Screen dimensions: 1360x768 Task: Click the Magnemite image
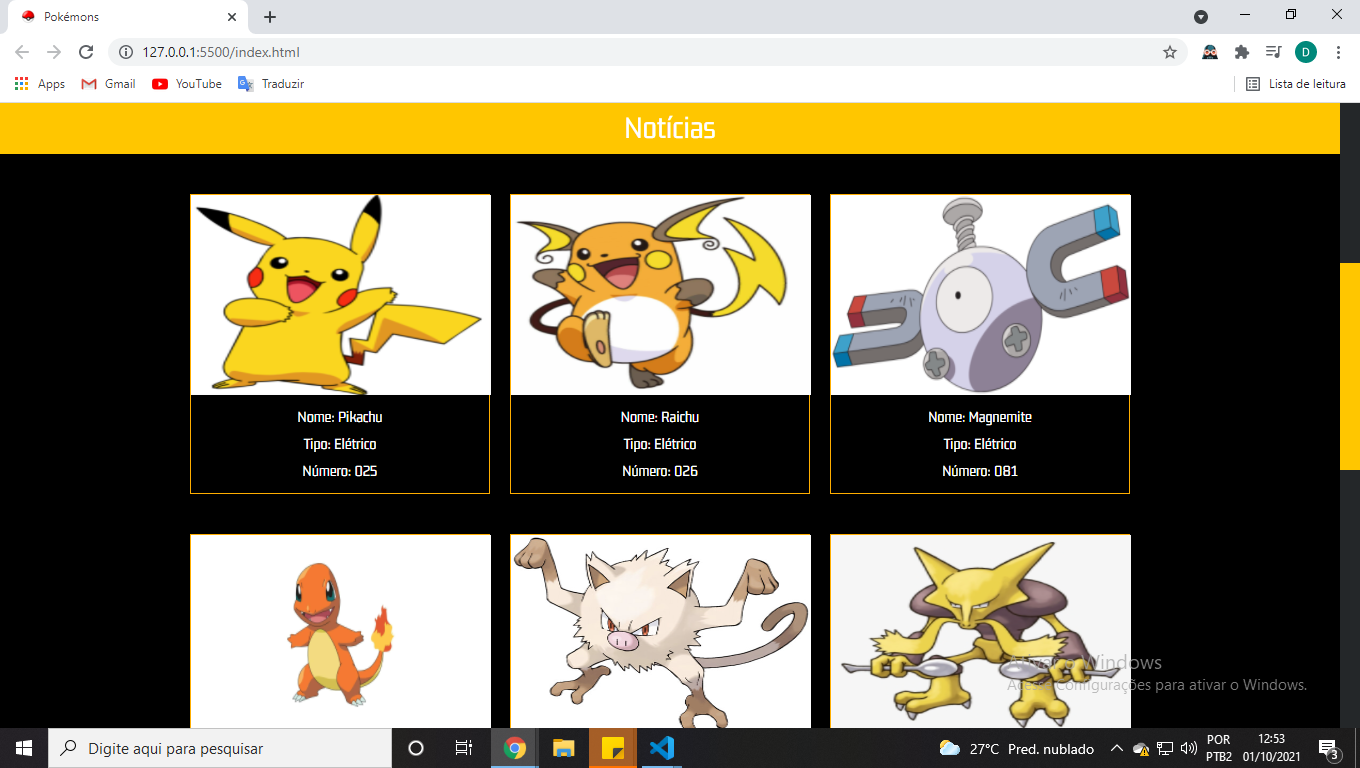tap(980, 295)
